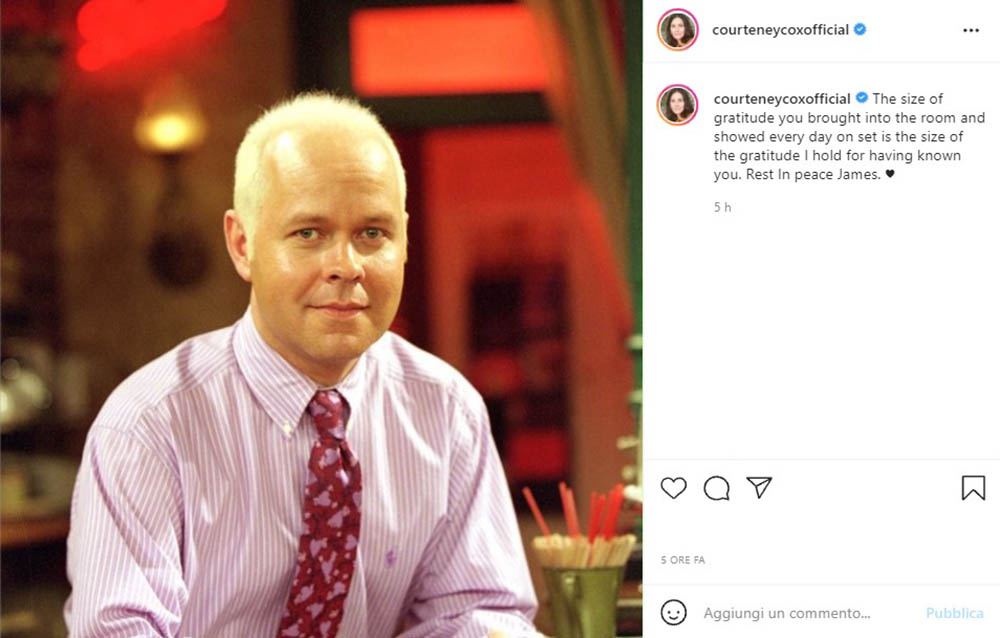Open the three-dot more options menu

[x=971, y=30]
